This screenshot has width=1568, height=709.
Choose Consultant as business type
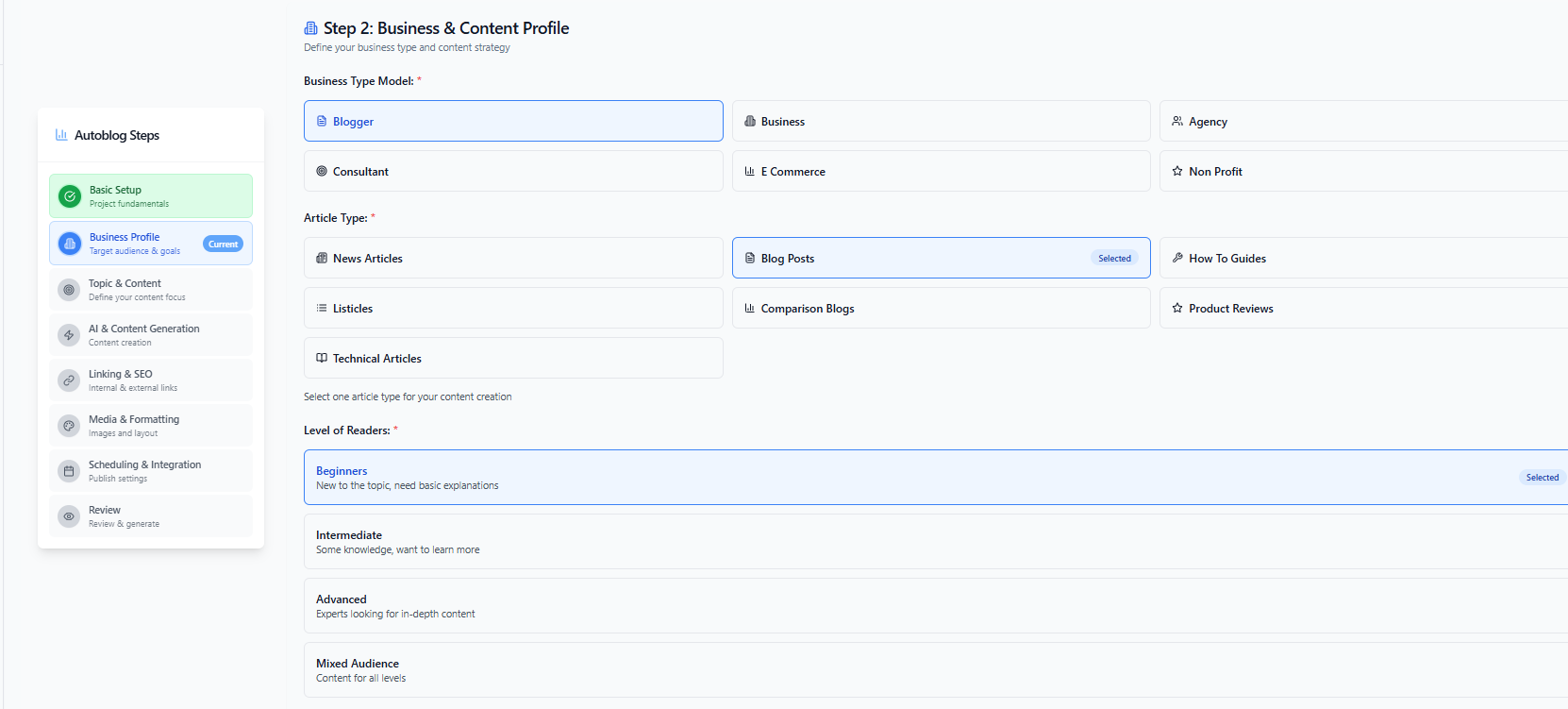coord(513,171)
